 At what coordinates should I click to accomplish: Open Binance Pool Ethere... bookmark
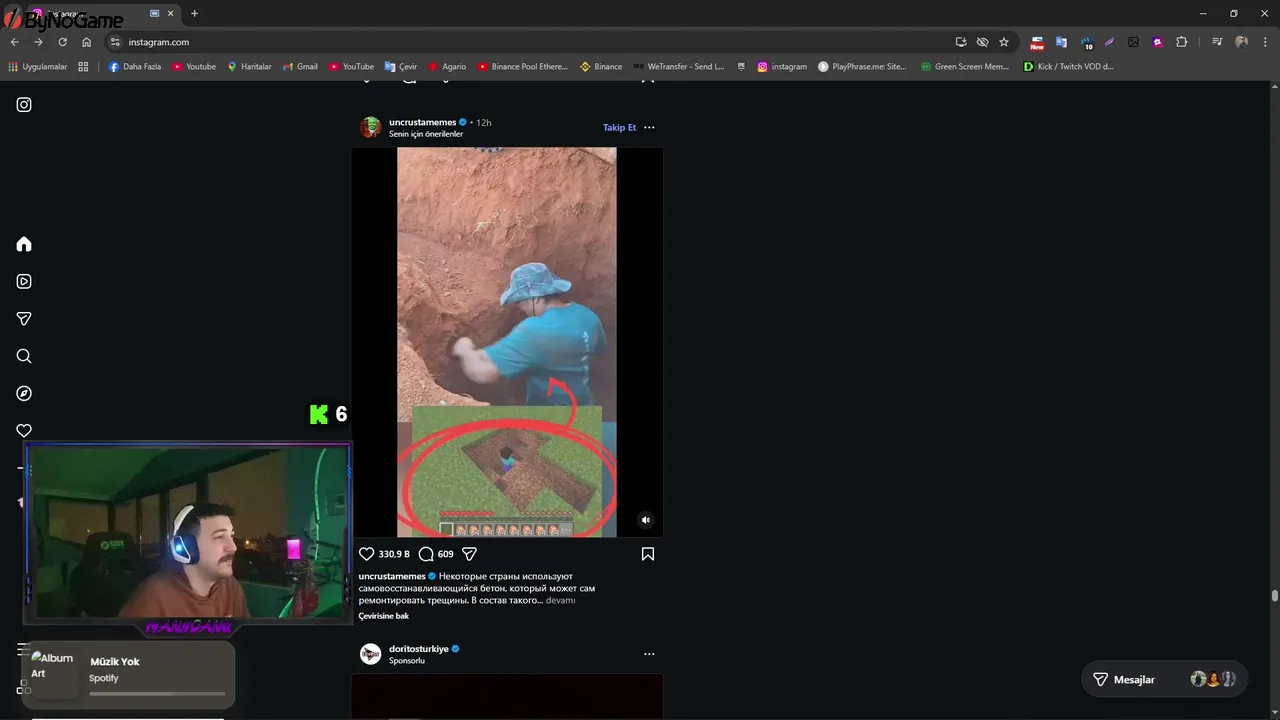click(x=522, y=67)
